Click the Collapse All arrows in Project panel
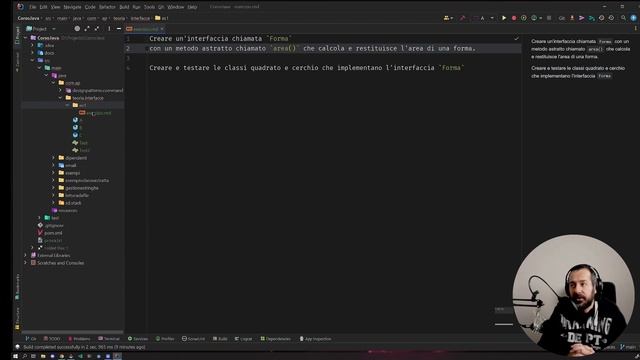The image size is (640, 360). [x=97, y=29]
